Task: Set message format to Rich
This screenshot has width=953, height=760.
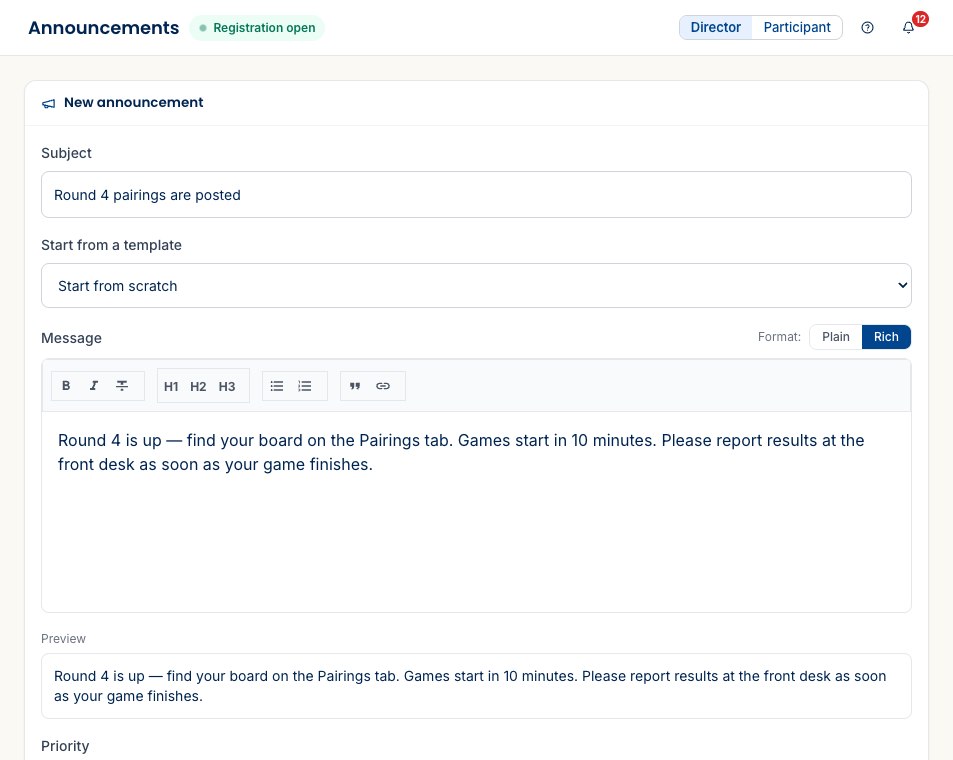Action: (886, 337)
